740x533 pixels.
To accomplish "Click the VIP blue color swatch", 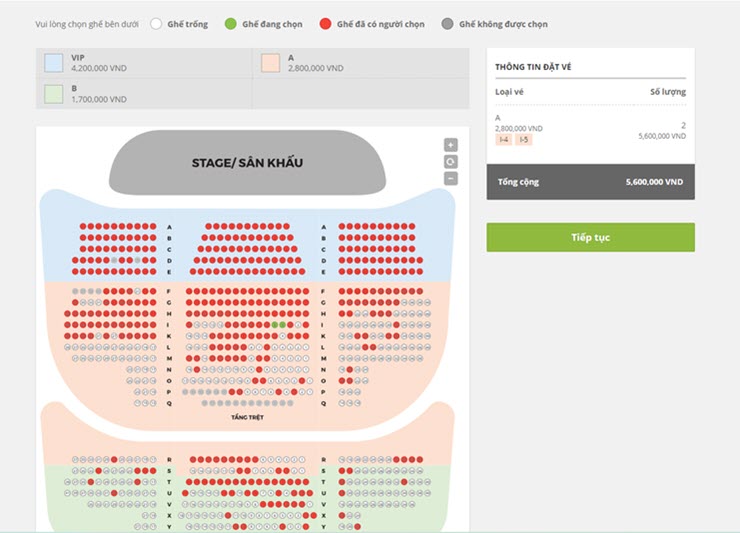I will coord(53,63).
